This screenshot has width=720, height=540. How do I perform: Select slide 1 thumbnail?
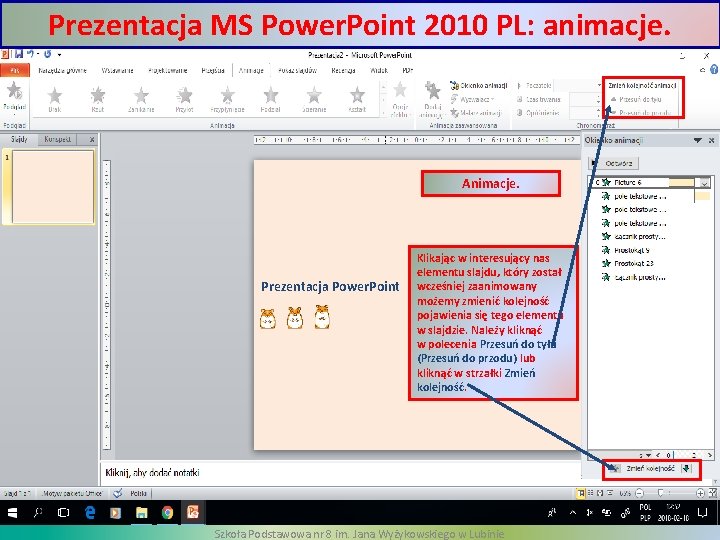tap(53, 187)
